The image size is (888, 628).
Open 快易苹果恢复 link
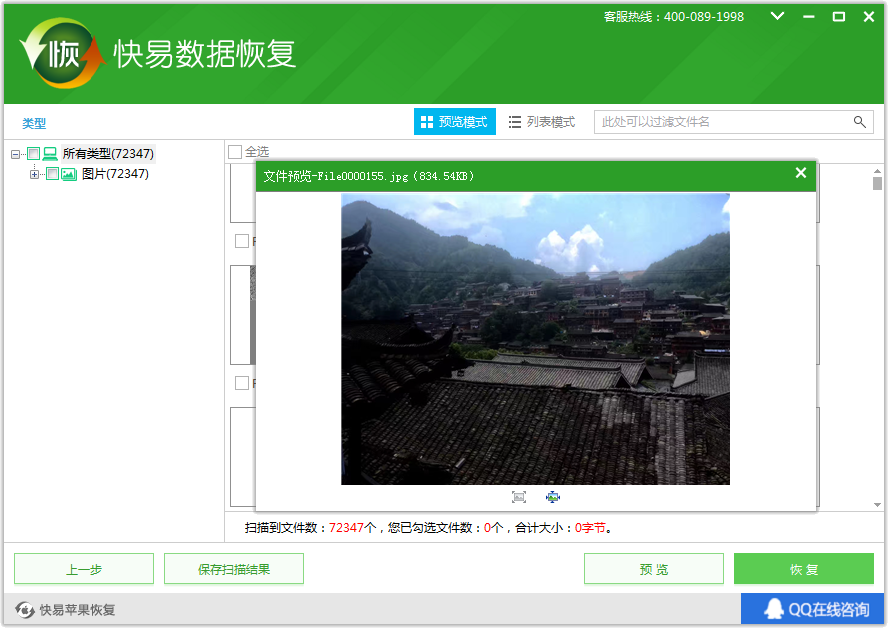[x=77, y=610]
